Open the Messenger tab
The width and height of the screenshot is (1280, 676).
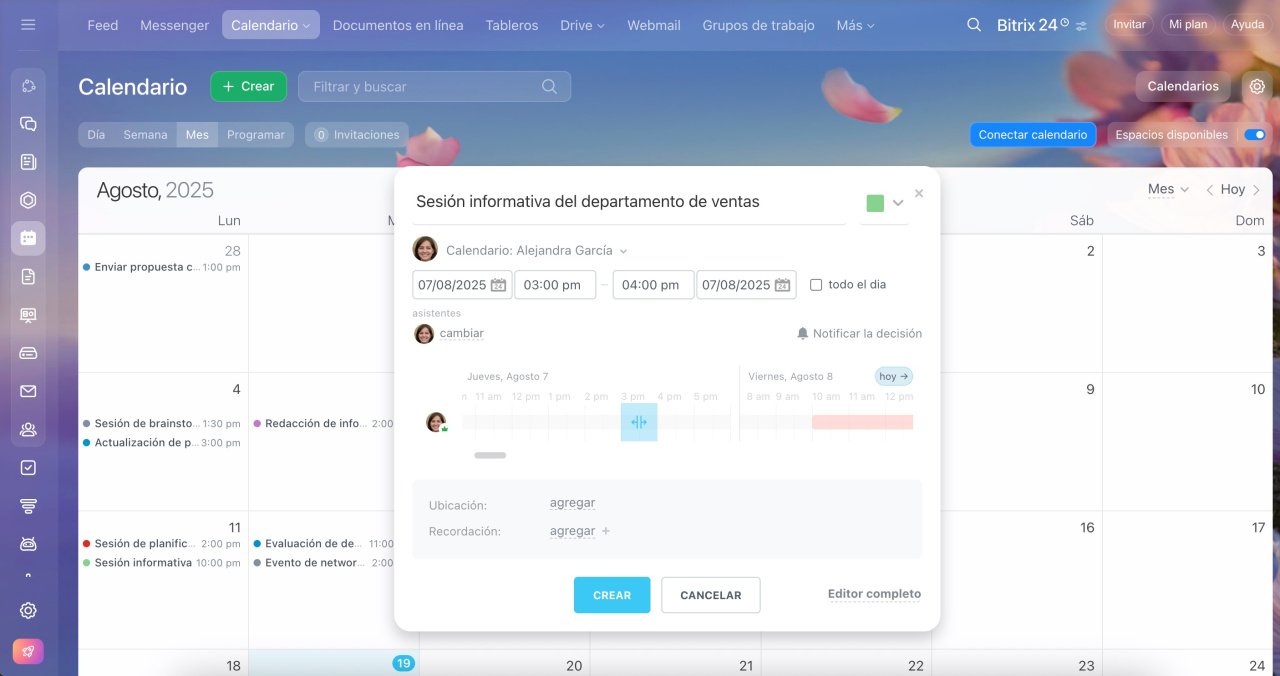coord(175,25)
